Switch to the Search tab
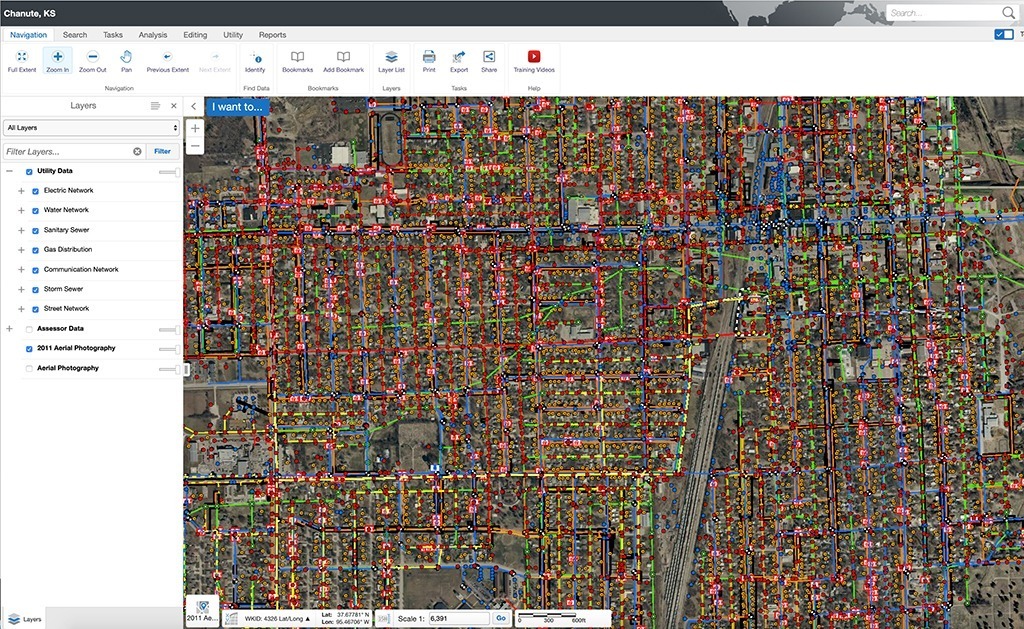Screen dimensions: 1024x629 point(75,35)
